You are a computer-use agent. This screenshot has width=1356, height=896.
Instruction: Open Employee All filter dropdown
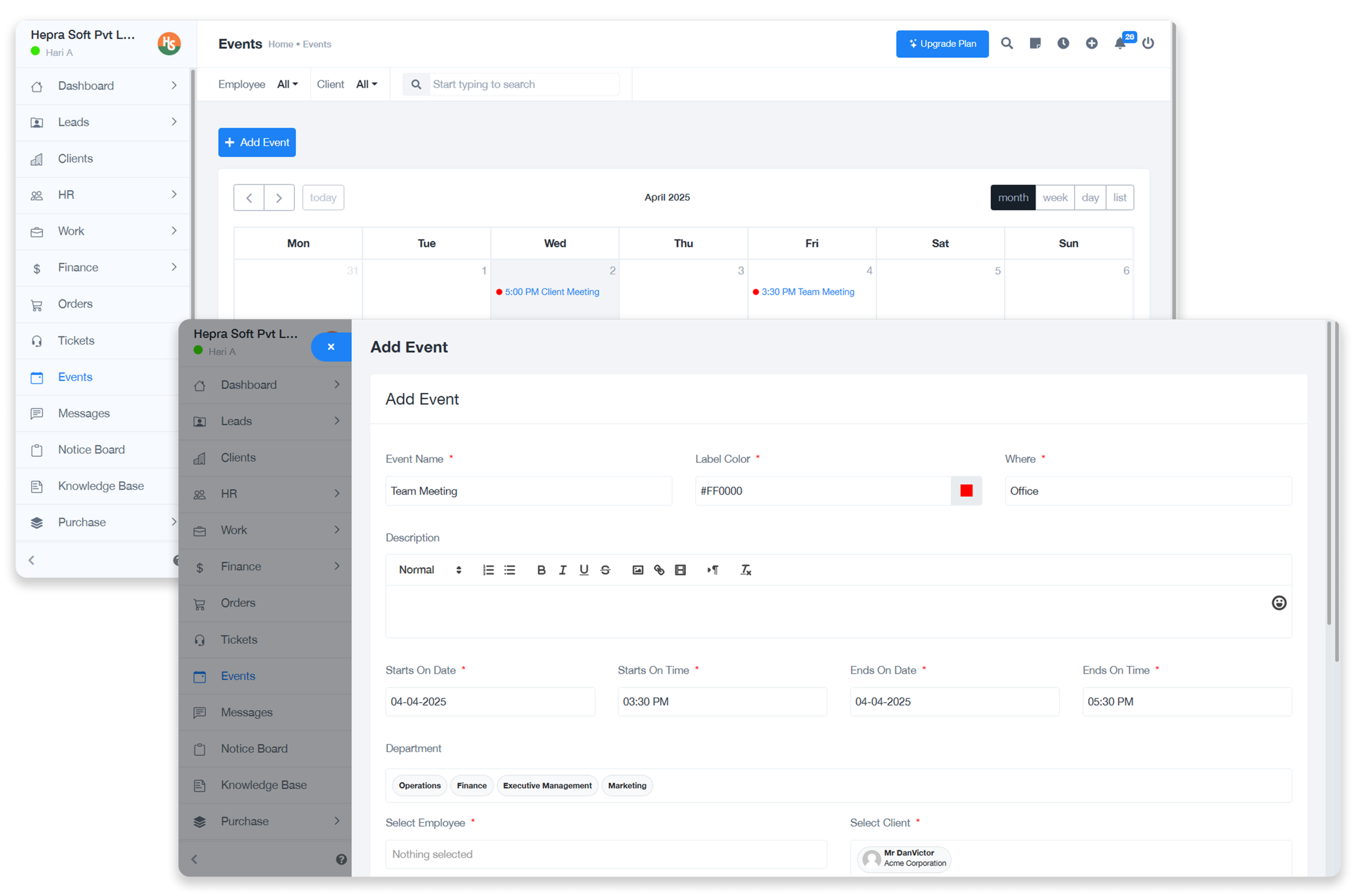[287, 85]
